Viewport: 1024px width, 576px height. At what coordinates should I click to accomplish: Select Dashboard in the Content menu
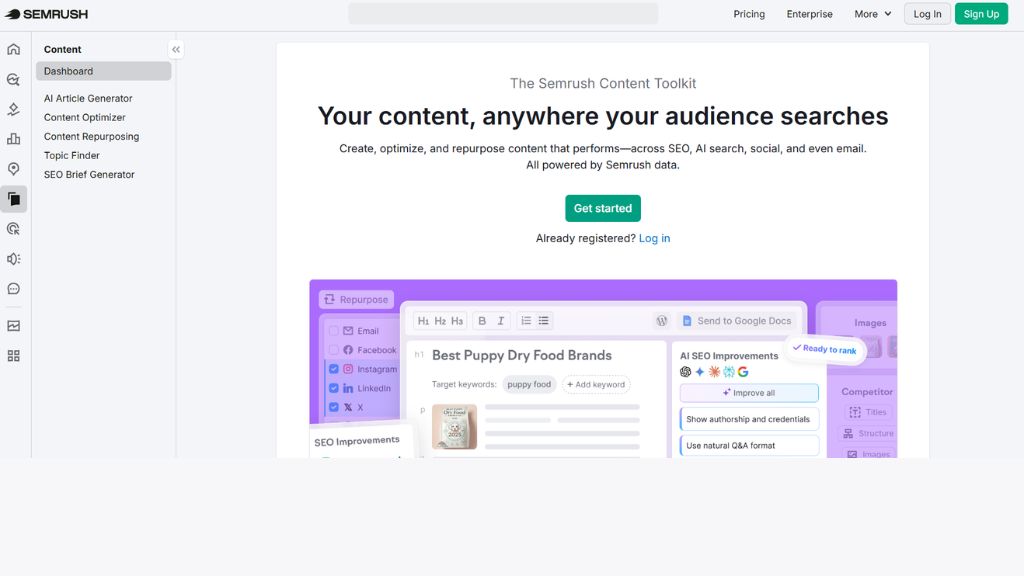click(104, 71)
